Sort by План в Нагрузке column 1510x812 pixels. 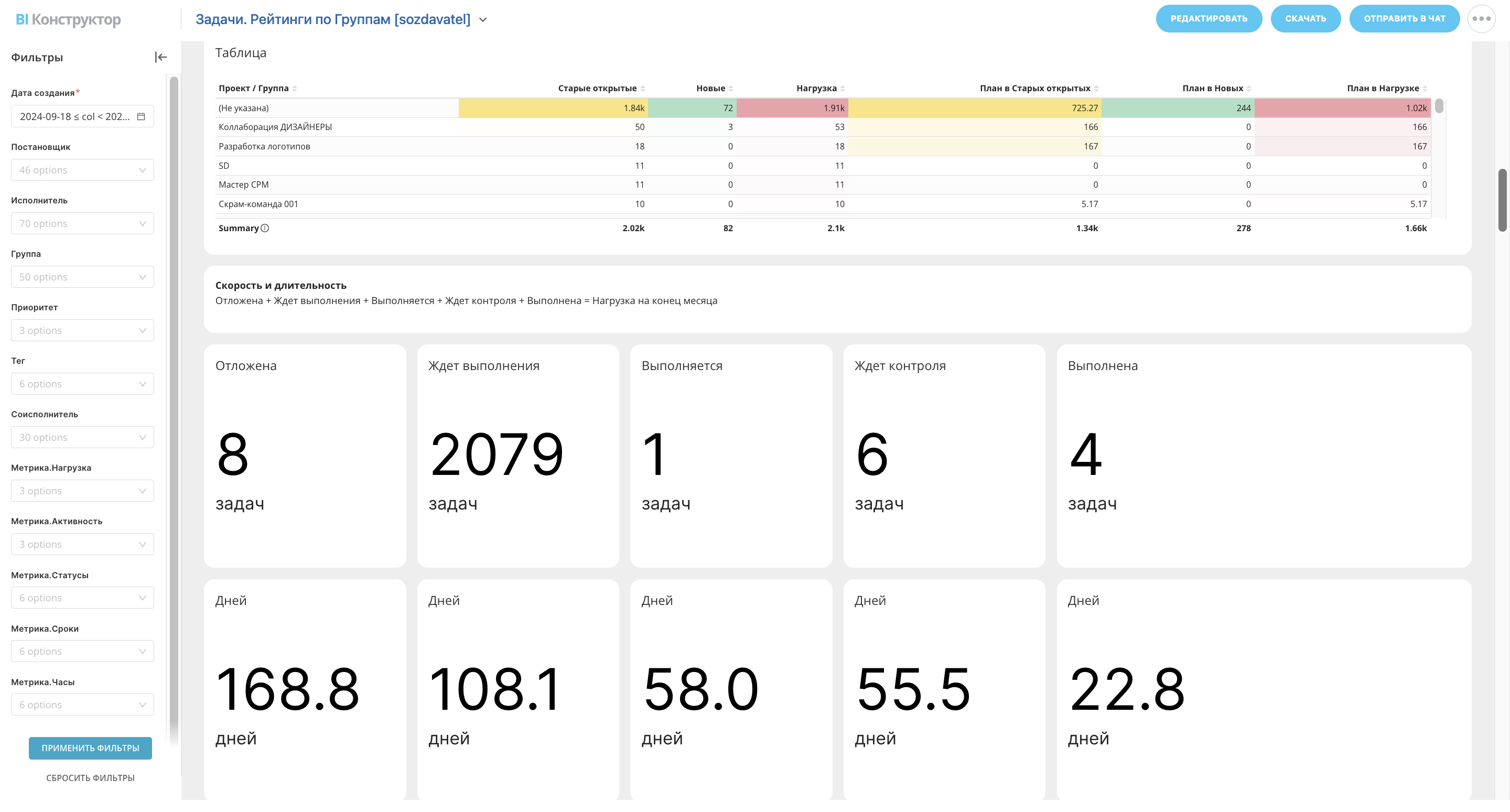point(1425,89)
